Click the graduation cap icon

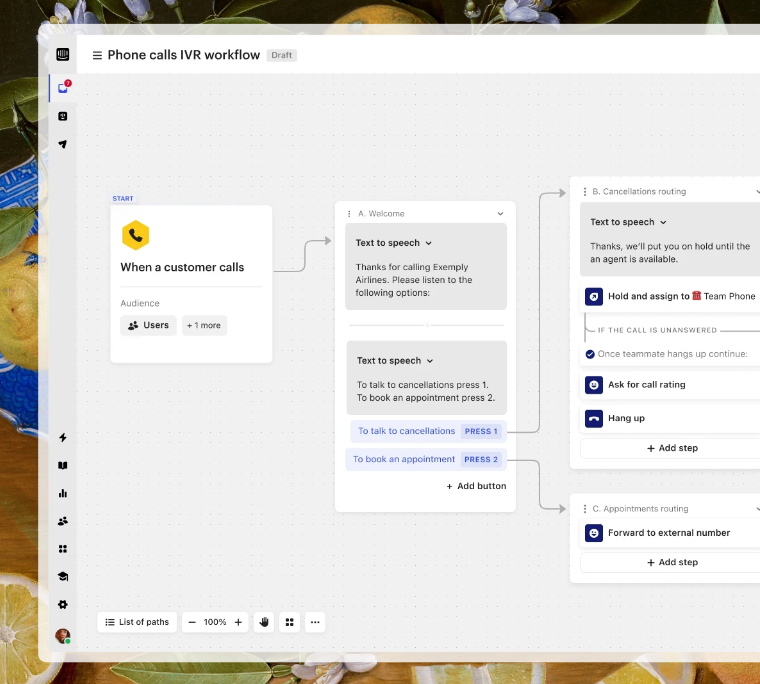coord(63,577)
